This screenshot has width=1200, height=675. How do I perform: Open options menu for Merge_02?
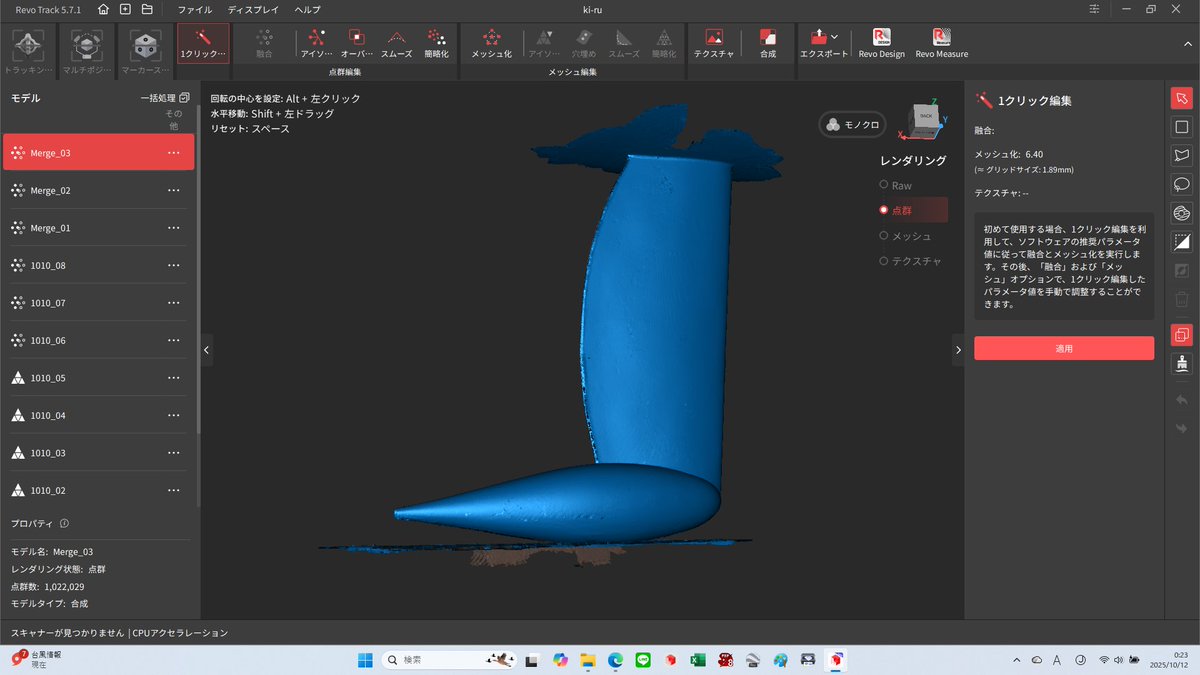(x=174, y=190)
